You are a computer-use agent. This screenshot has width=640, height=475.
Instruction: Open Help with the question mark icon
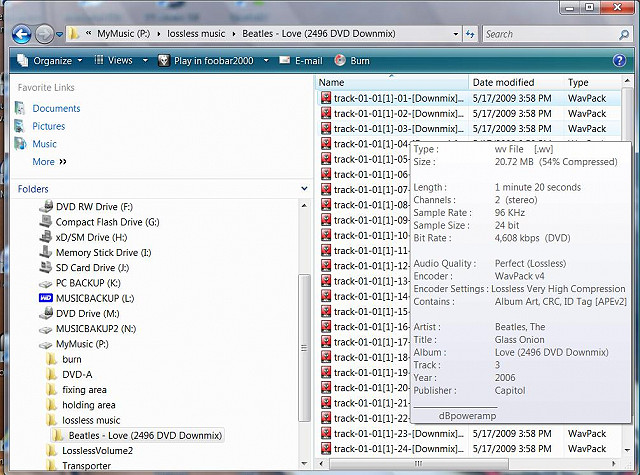pyautogui.click(x=619, y=61)
